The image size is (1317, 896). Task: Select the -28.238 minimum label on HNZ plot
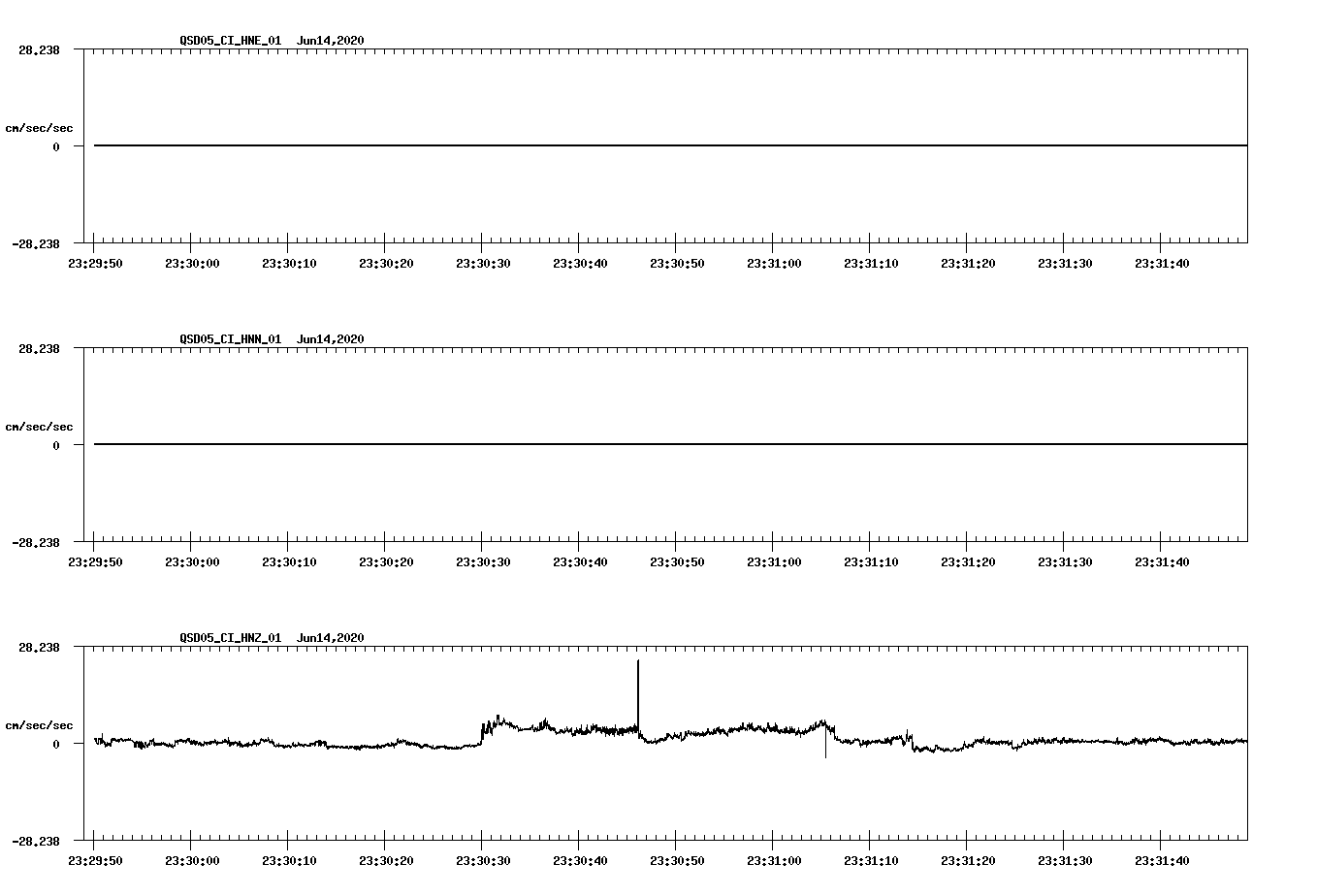36,842
